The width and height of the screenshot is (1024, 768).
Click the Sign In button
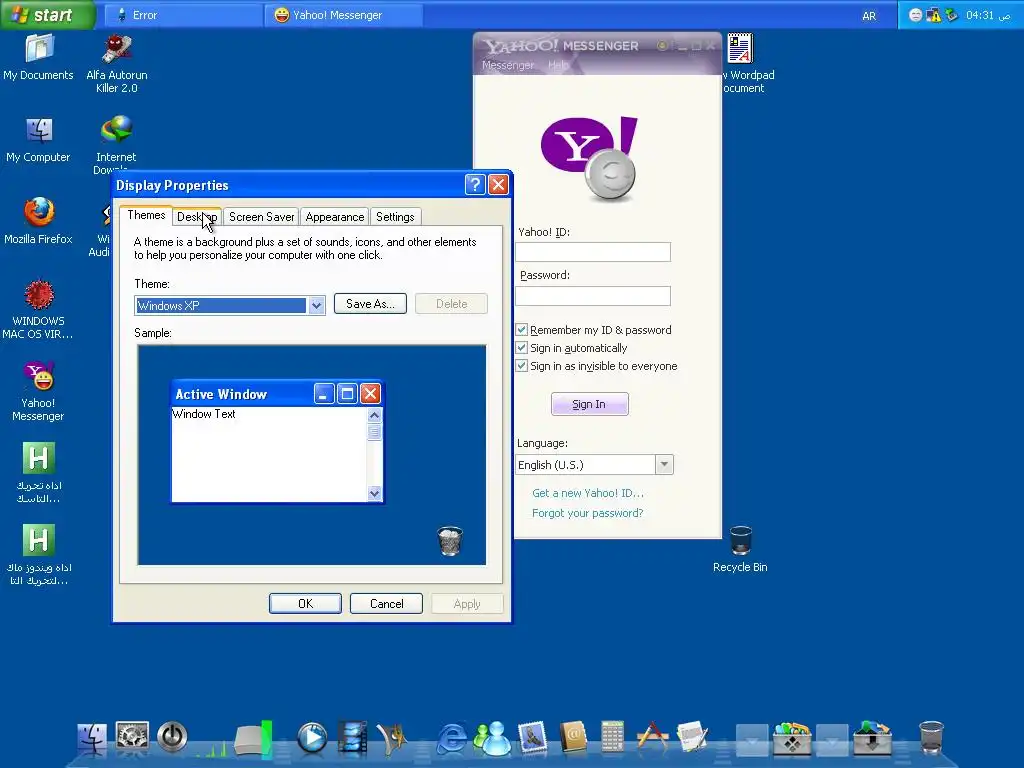click(590, 404)
